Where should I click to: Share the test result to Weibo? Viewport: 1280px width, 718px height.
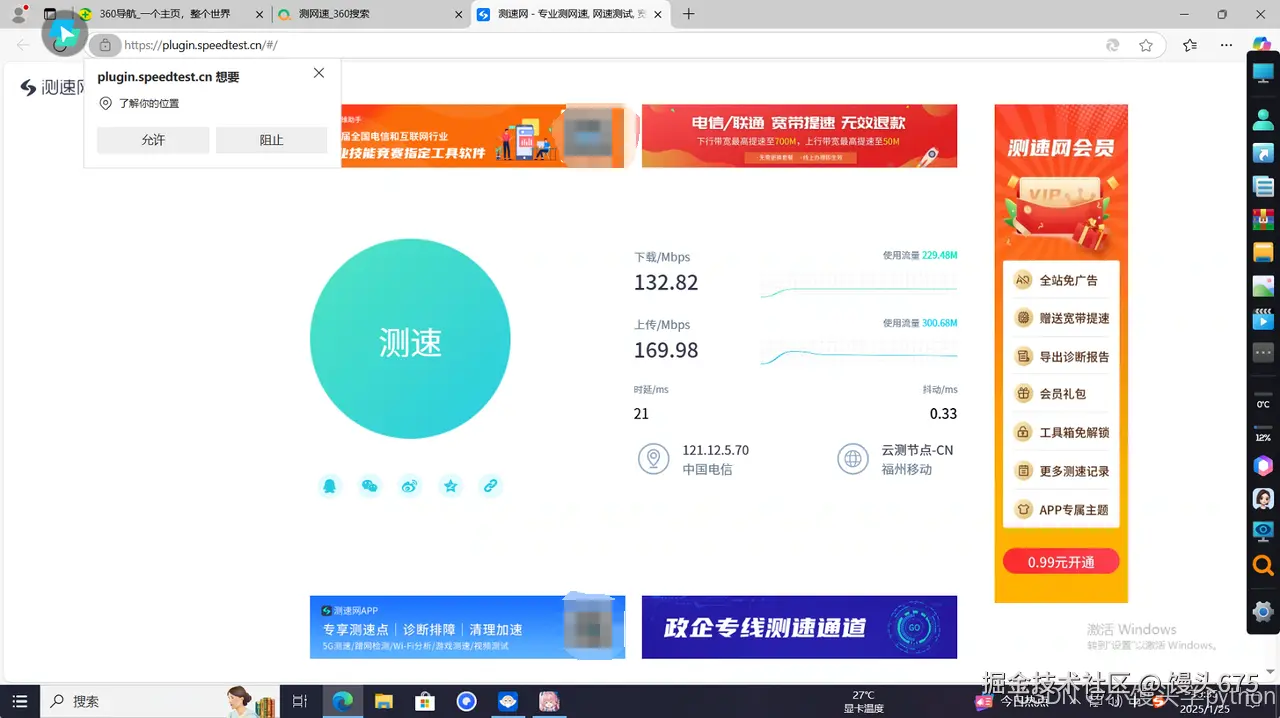click(409, 486)
